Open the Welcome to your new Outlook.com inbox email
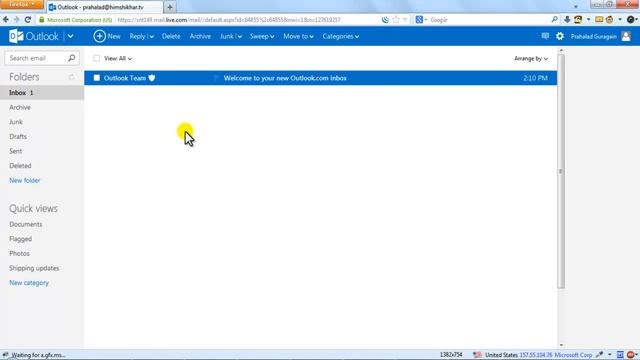The width and height of the screenshot is (640, 360). pos(285,78)
